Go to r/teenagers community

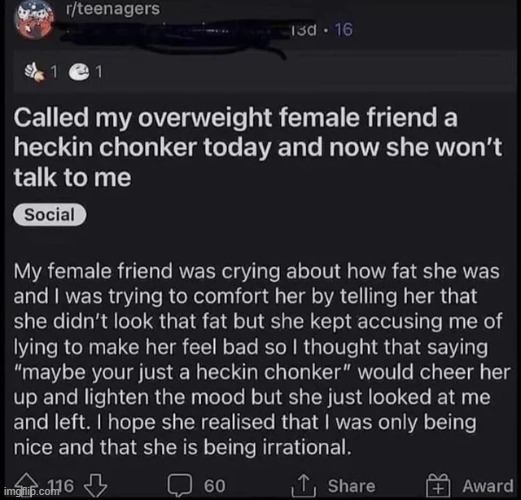[x=113, y=9]
